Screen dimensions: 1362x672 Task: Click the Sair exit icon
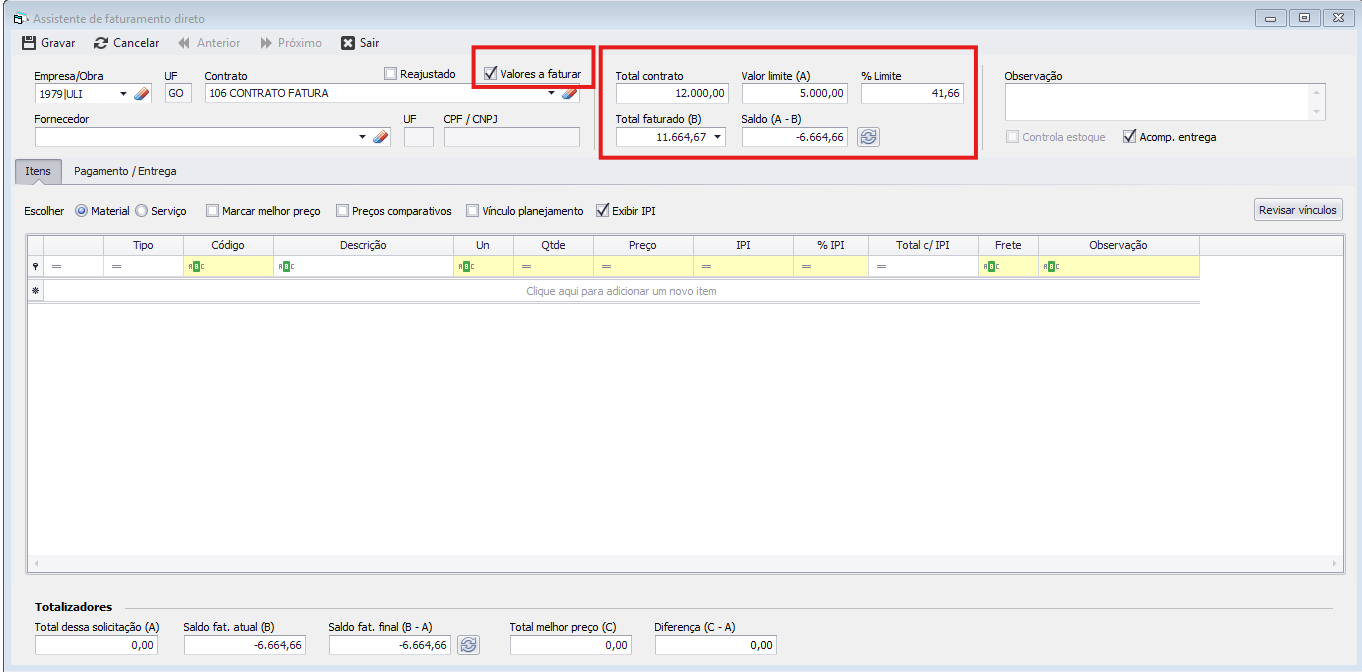point(348,43)
